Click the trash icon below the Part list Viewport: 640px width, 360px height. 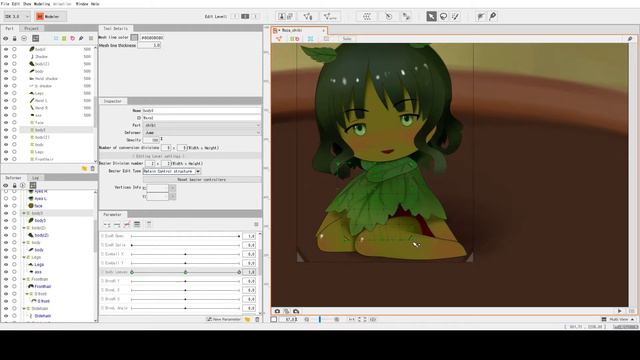(x=93, y=168)
